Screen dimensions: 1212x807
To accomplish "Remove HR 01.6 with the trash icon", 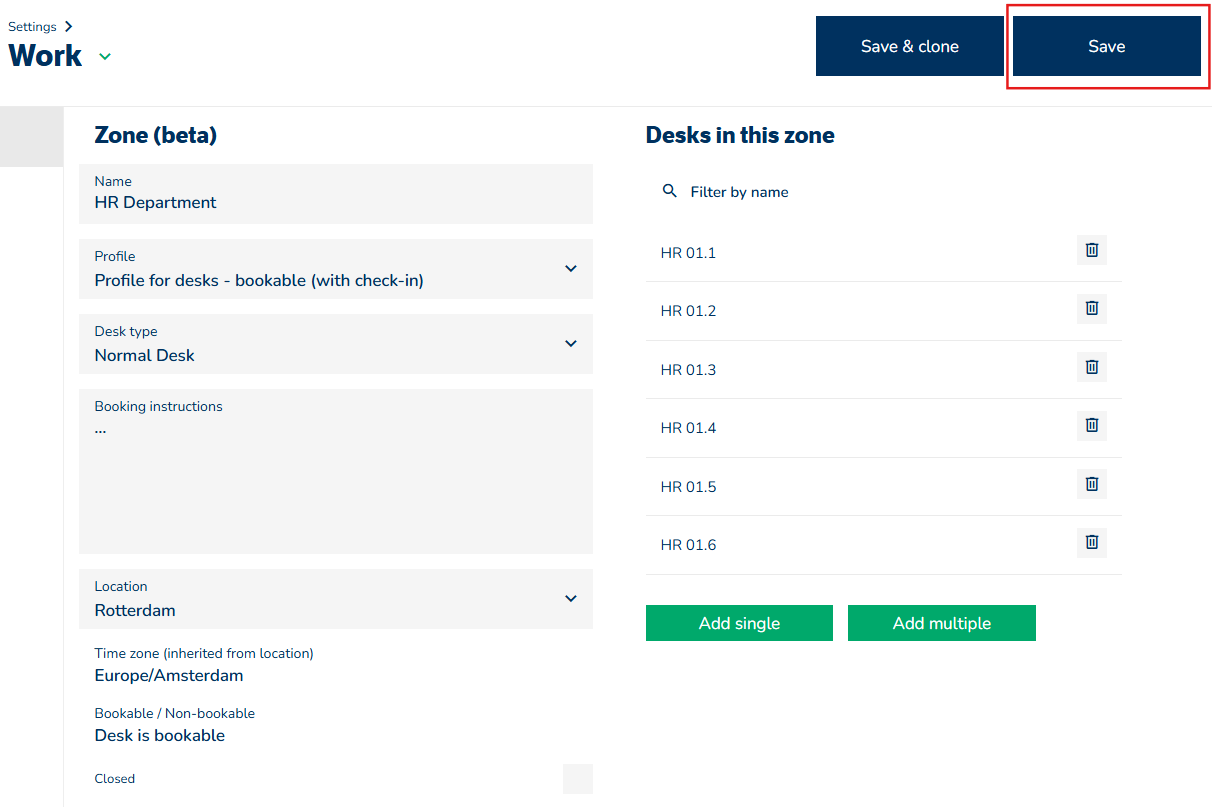I will tap(1091, 542).
